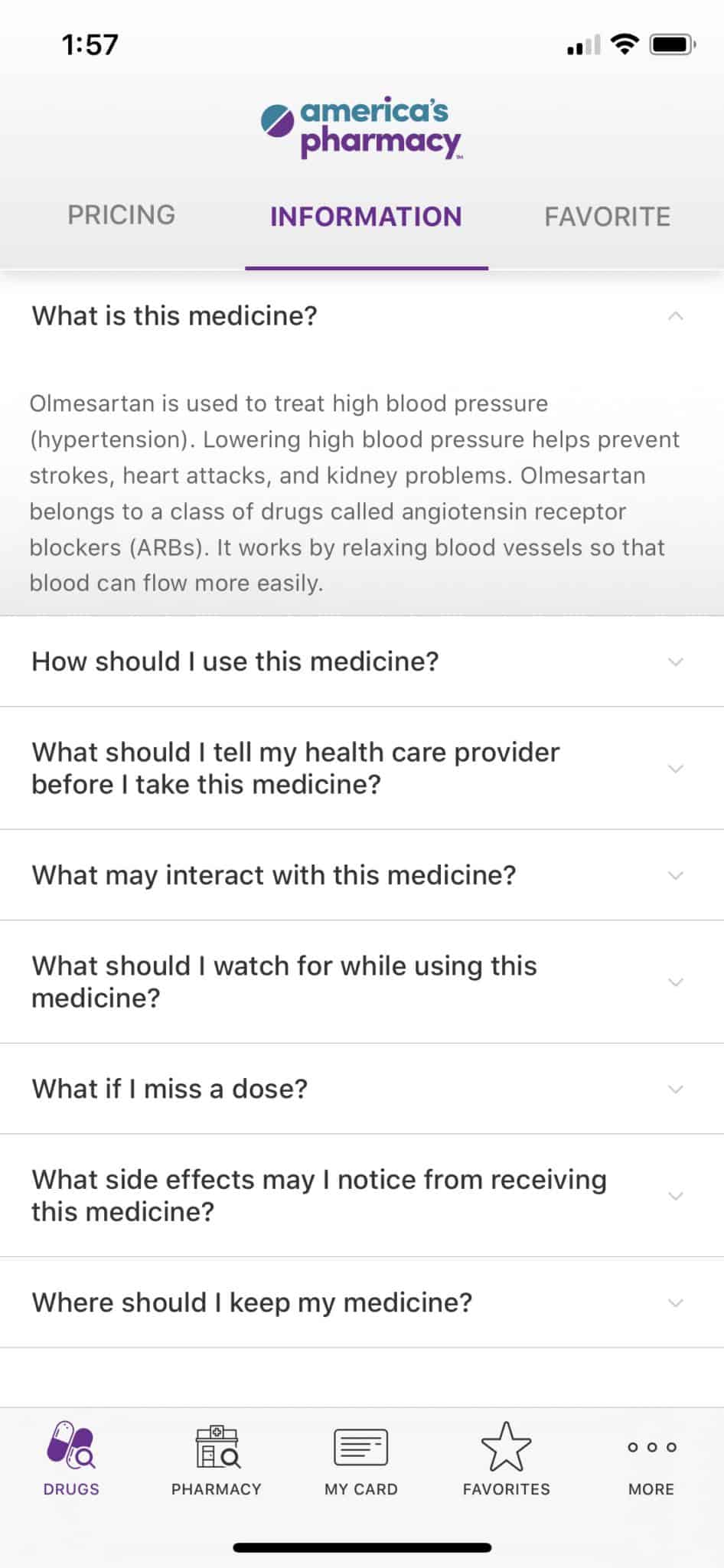Open the Favorites star icon

(506, 1447)
